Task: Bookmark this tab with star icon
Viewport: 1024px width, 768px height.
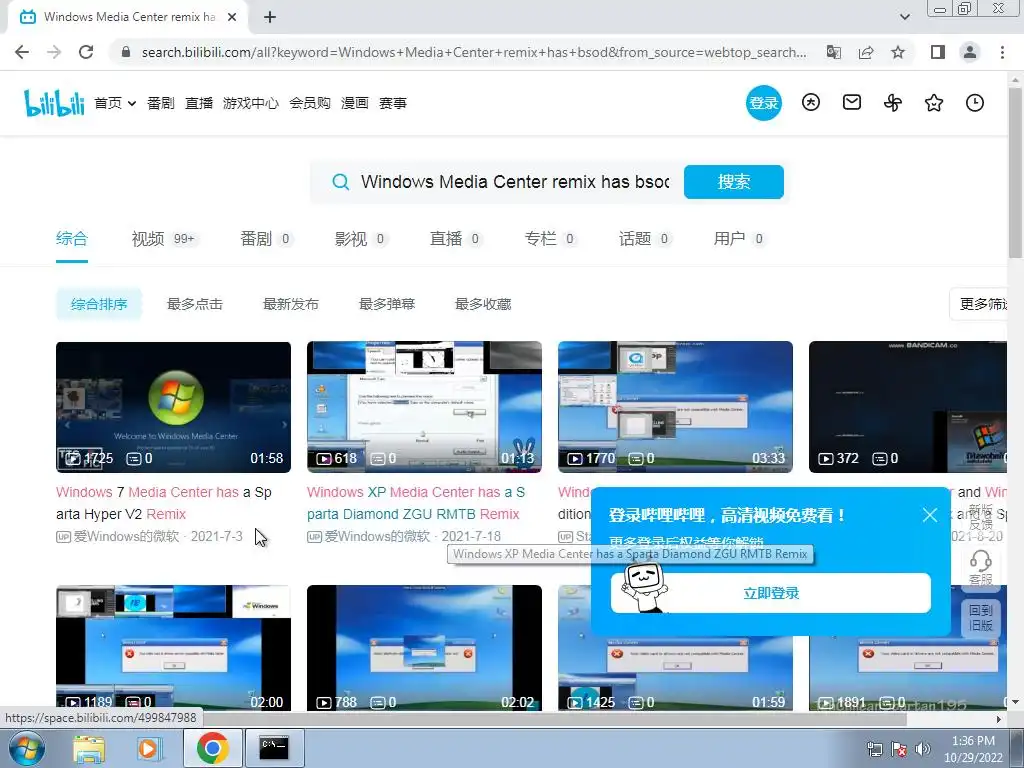Action: point(898,52)
